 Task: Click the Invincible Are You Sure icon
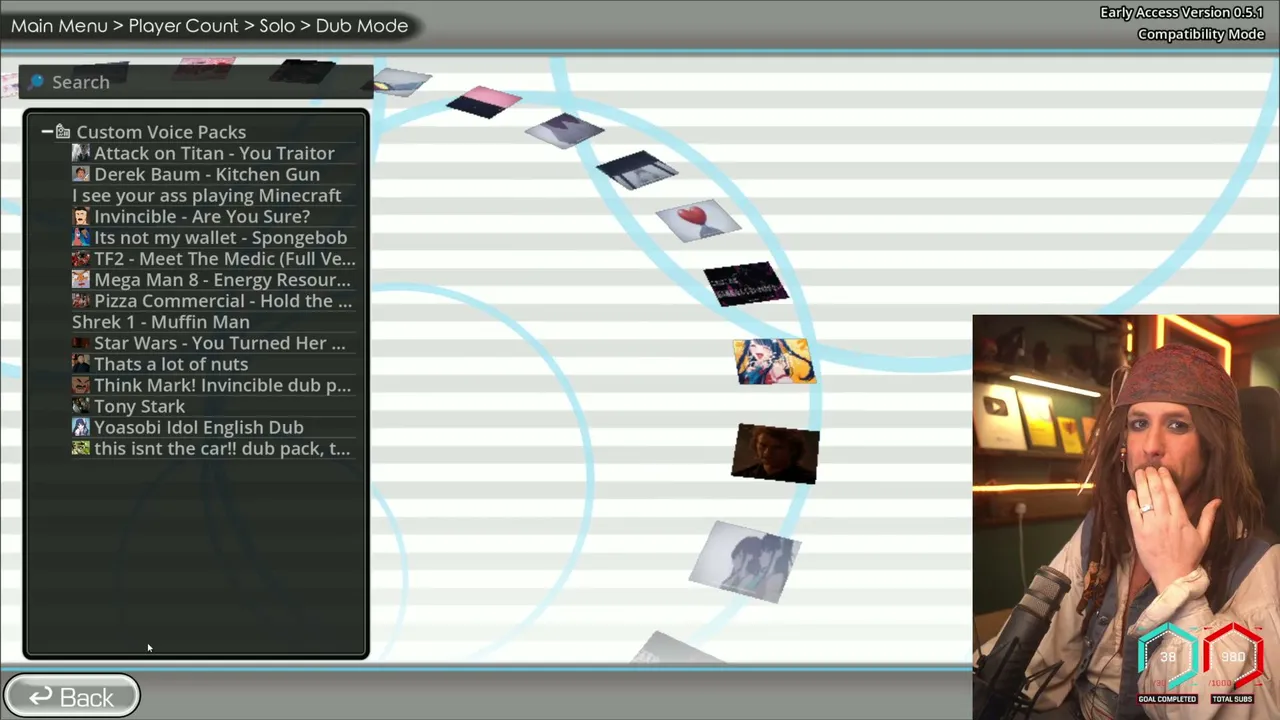(x=81, y=216)
